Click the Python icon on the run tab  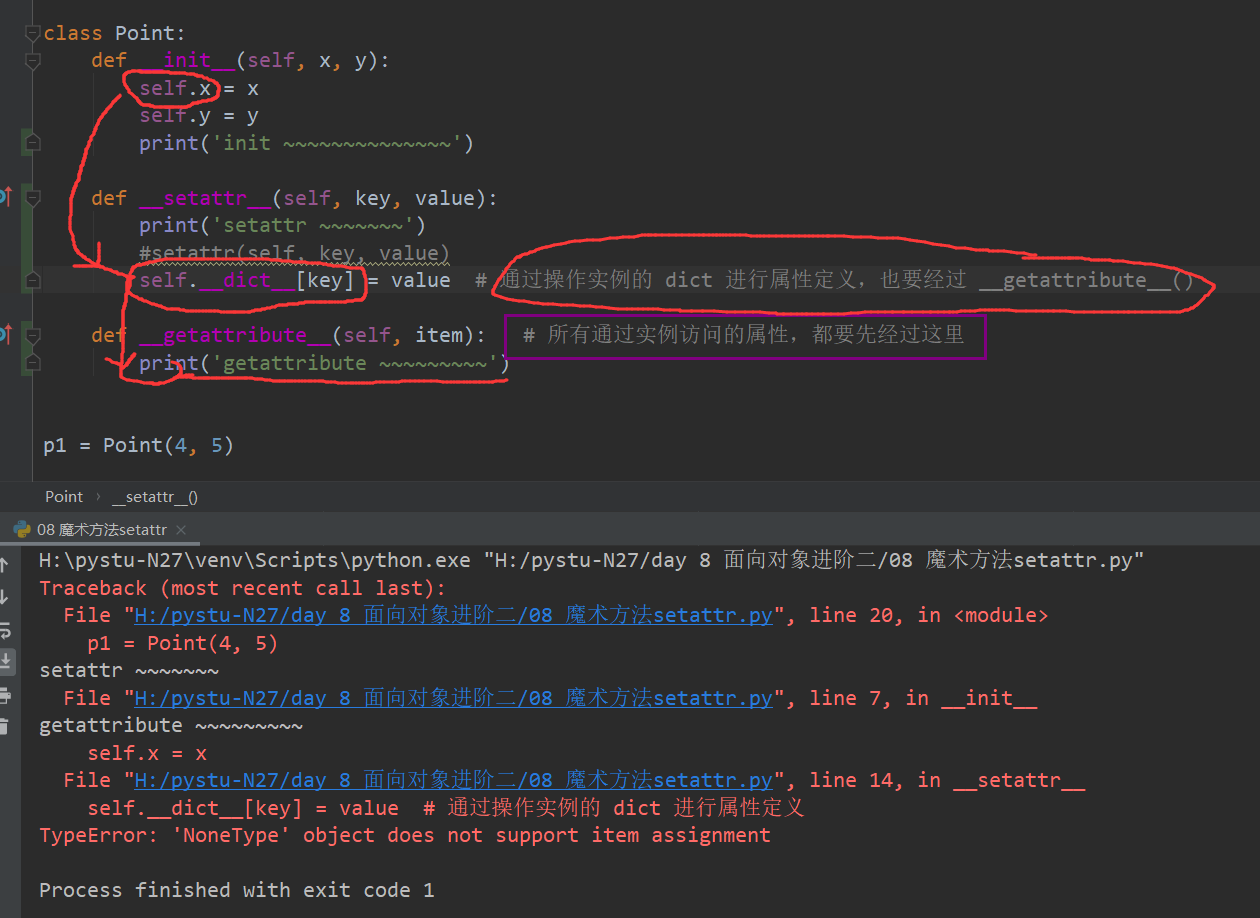click(x=22, y=529)
